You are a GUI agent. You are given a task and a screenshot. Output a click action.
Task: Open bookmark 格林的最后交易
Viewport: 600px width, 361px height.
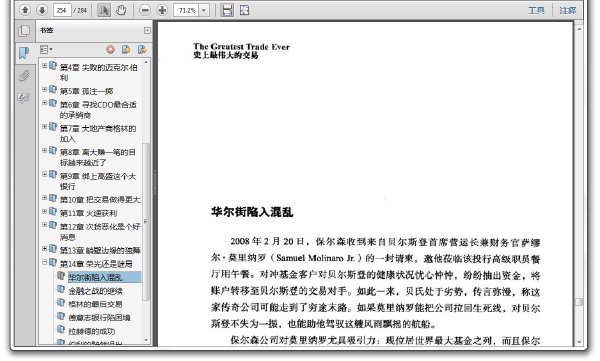95,304
